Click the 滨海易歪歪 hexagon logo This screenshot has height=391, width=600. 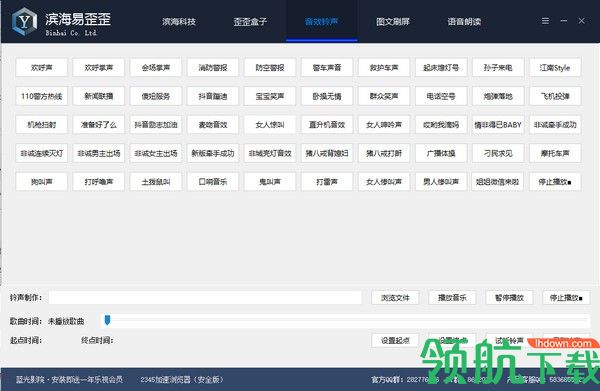pyautogui.click(x=24, y=21)
